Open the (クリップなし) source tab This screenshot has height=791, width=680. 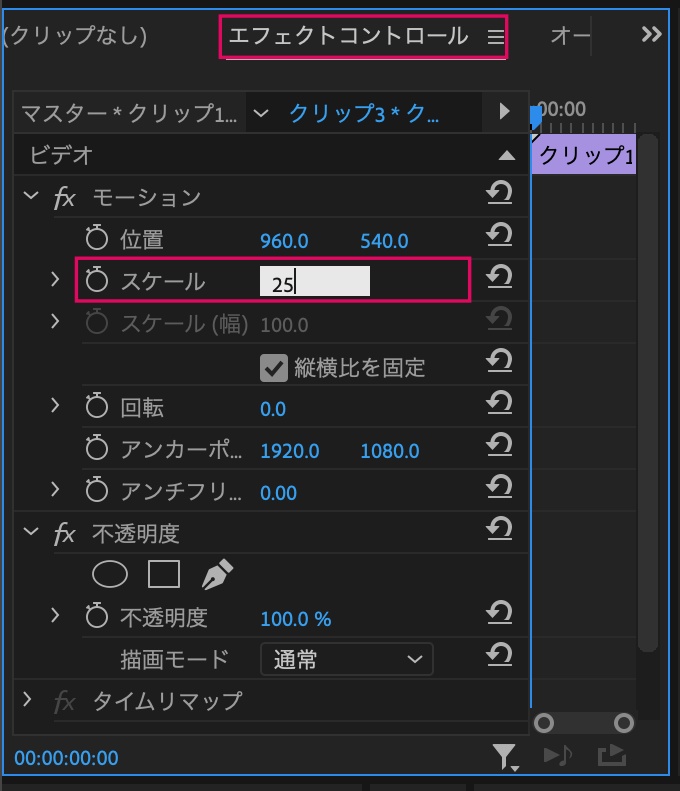pyautogui.click(x=75, y=36)
